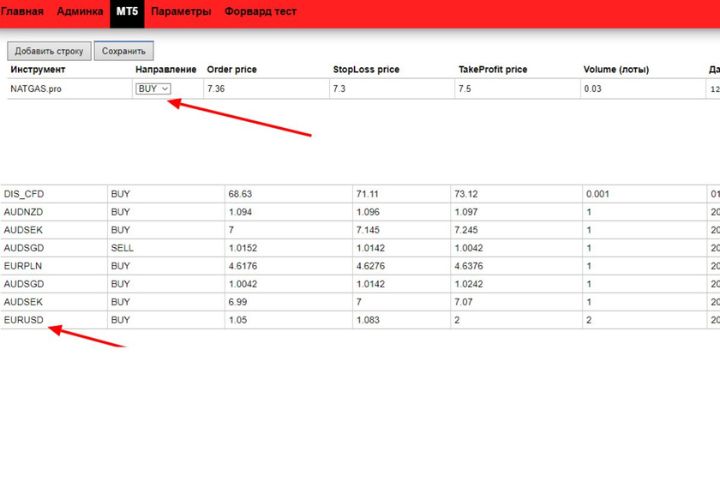Select the EURUSD row instrument cell

coord(54,320)
